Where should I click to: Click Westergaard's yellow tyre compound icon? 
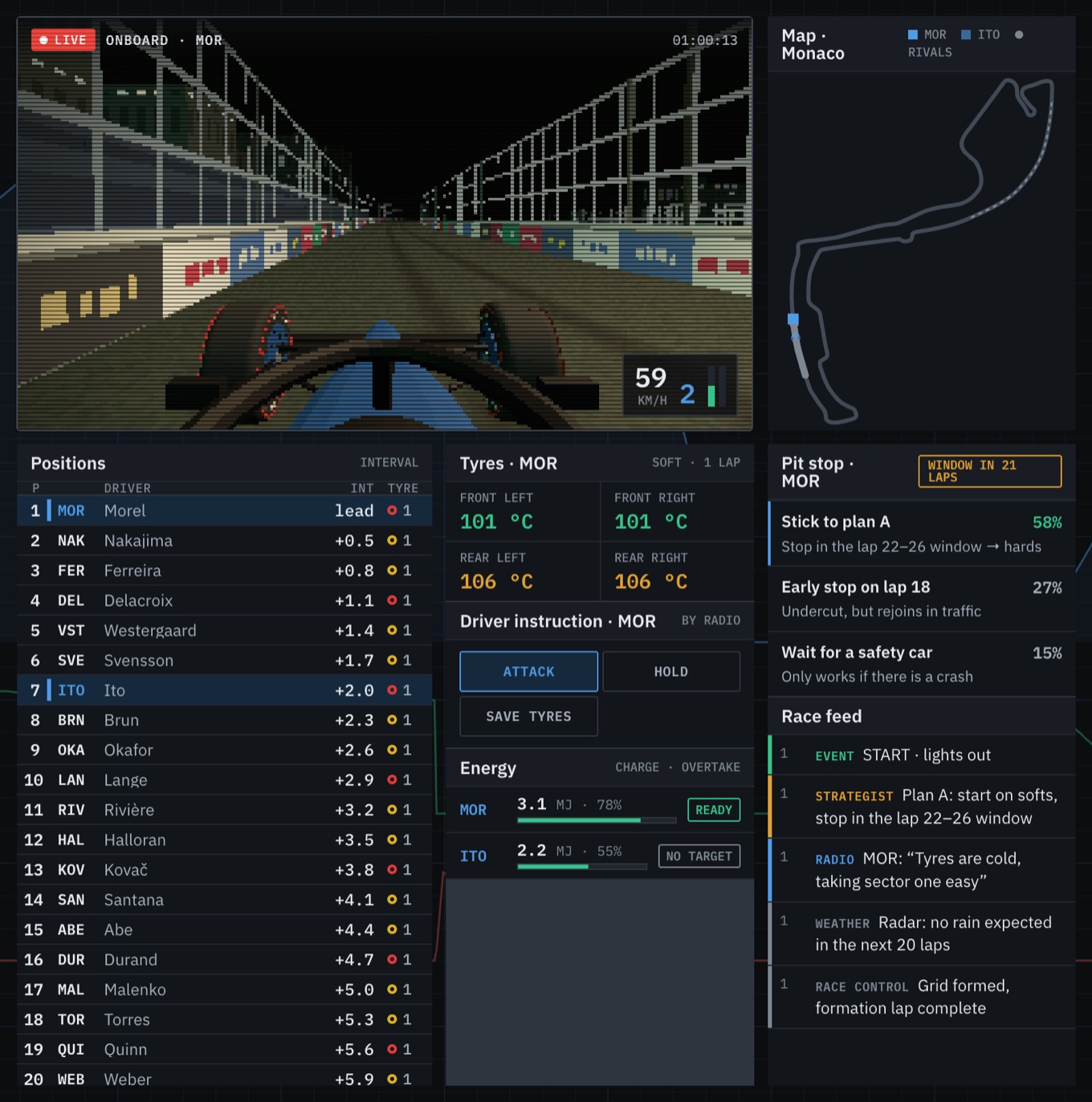pyautogui.click(x=392, y=630)
